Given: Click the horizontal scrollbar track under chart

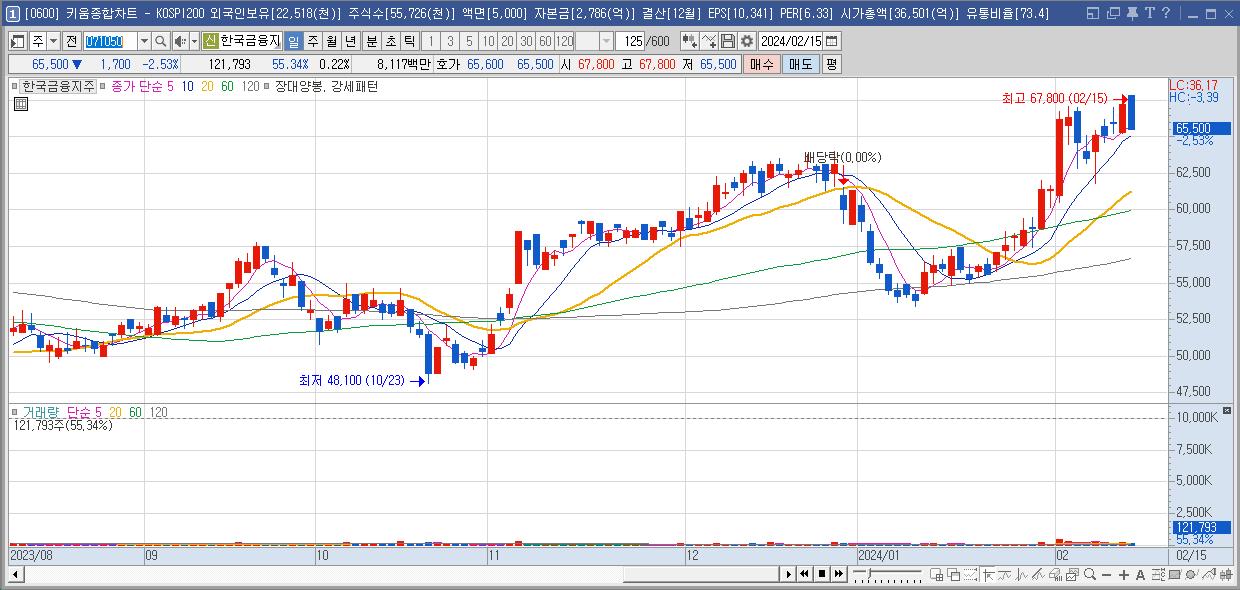Looking at the screenshot, I should click(x=400, y=574).
